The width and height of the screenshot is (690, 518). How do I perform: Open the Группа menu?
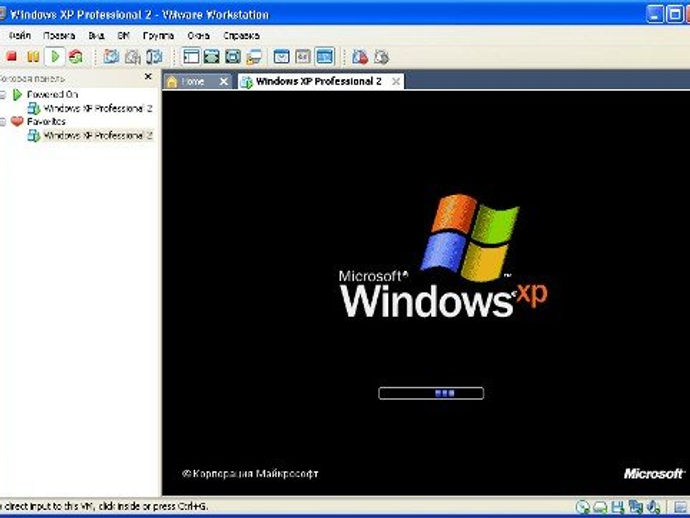point(158,36)
